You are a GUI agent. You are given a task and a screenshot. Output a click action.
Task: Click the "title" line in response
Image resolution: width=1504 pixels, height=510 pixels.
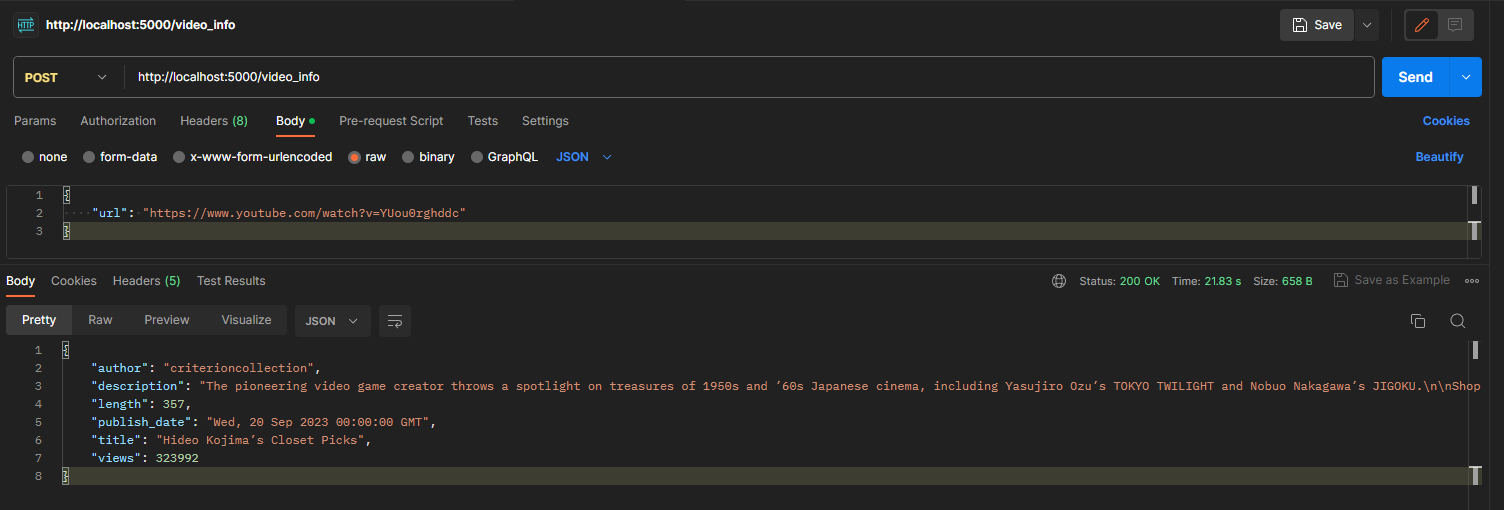click(231, 440)
